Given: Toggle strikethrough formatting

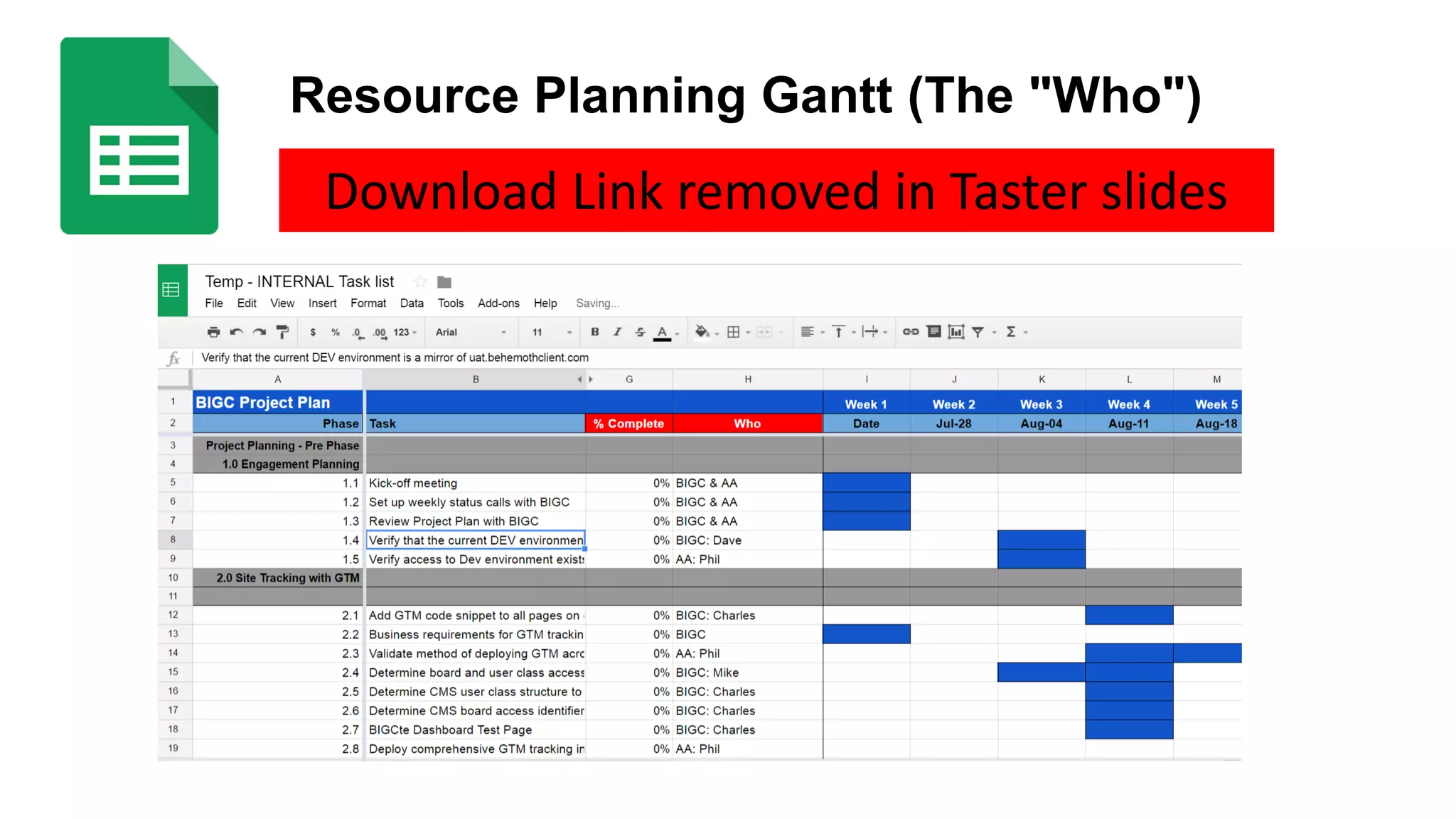Looking at the screenshot, I should (640, 332).
